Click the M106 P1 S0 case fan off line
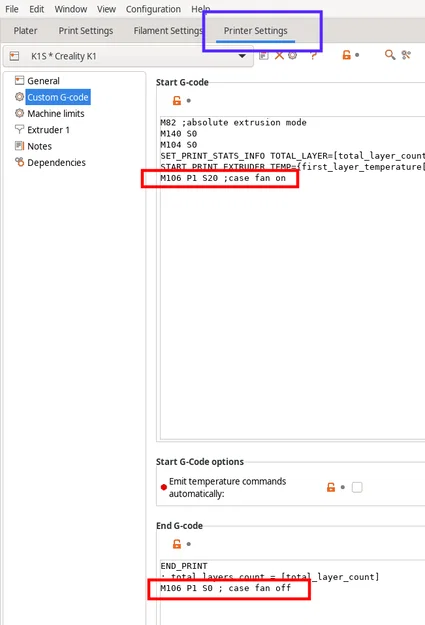 pos(225,588)
